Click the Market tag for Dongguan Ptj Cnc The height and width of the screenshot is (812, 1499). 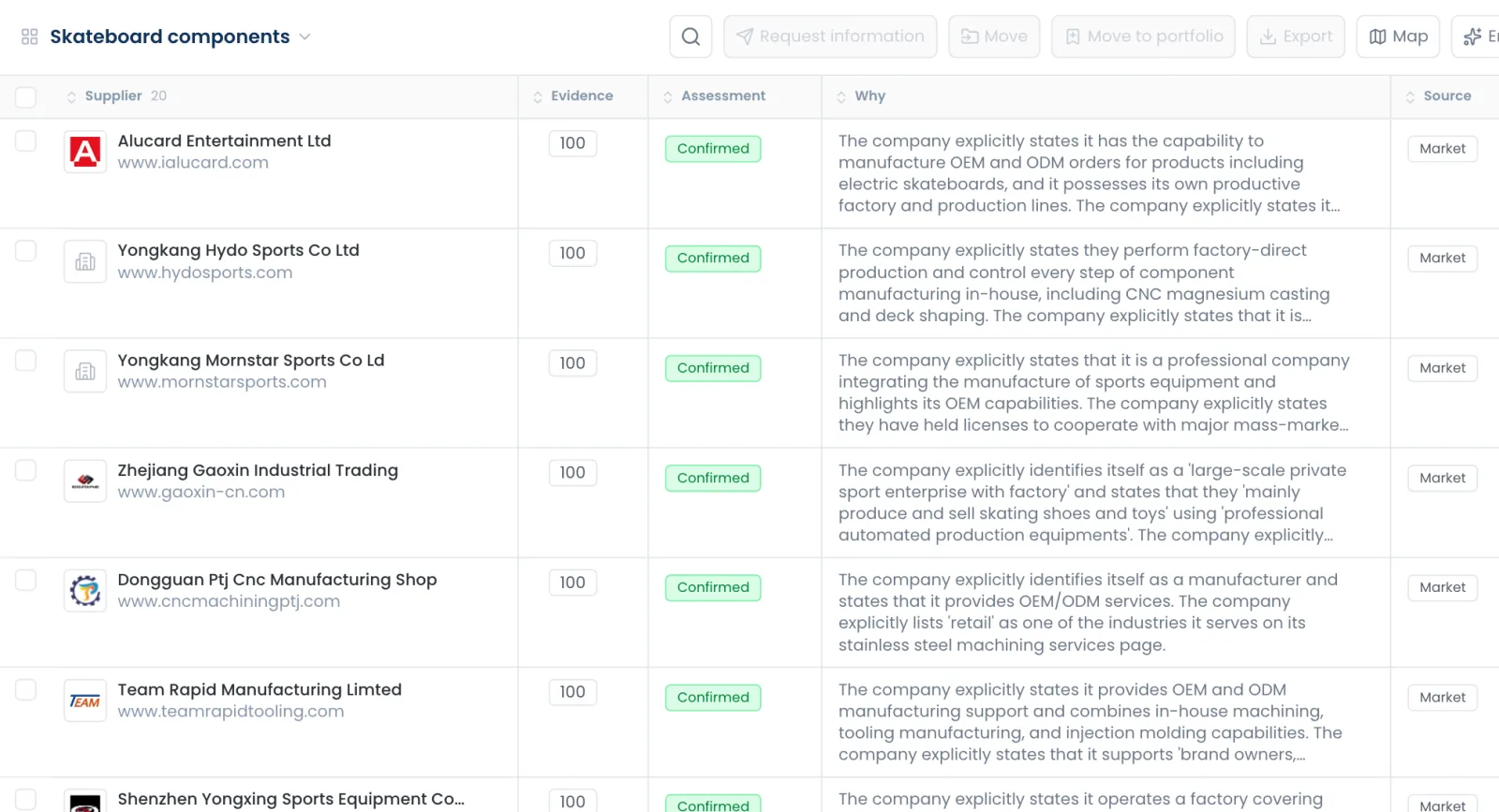click(x=1443, y=587)
